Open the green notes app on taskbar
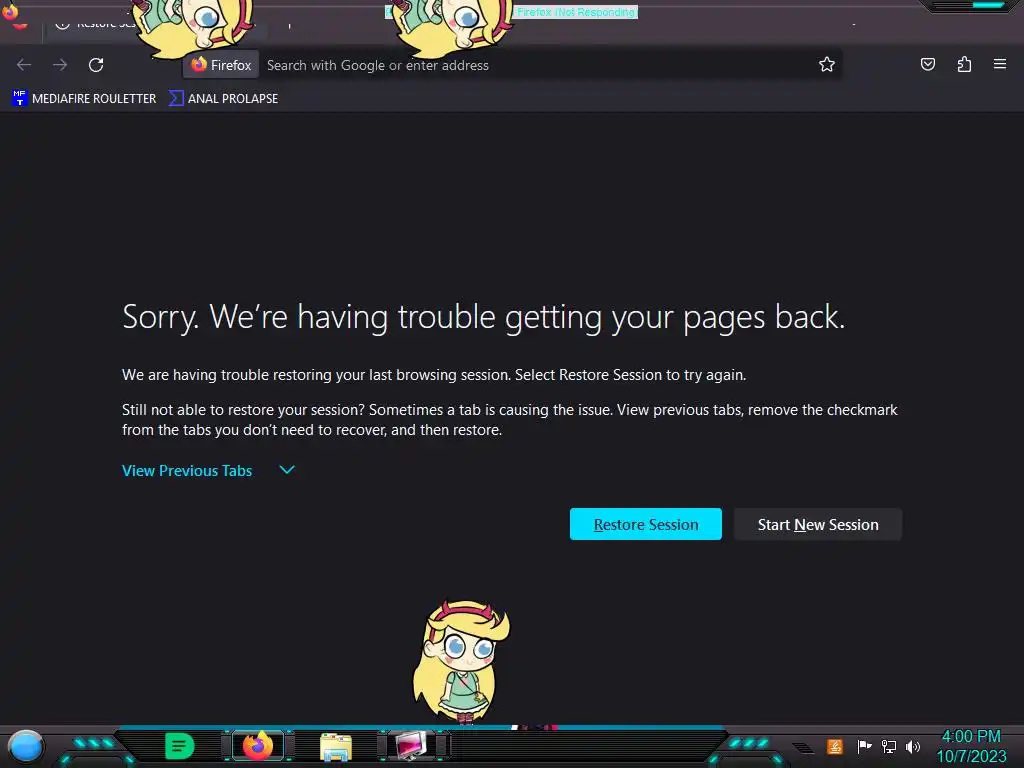The width and height of the screenshot is (1024, 768). pyautogui.click(x=180, y=746)
